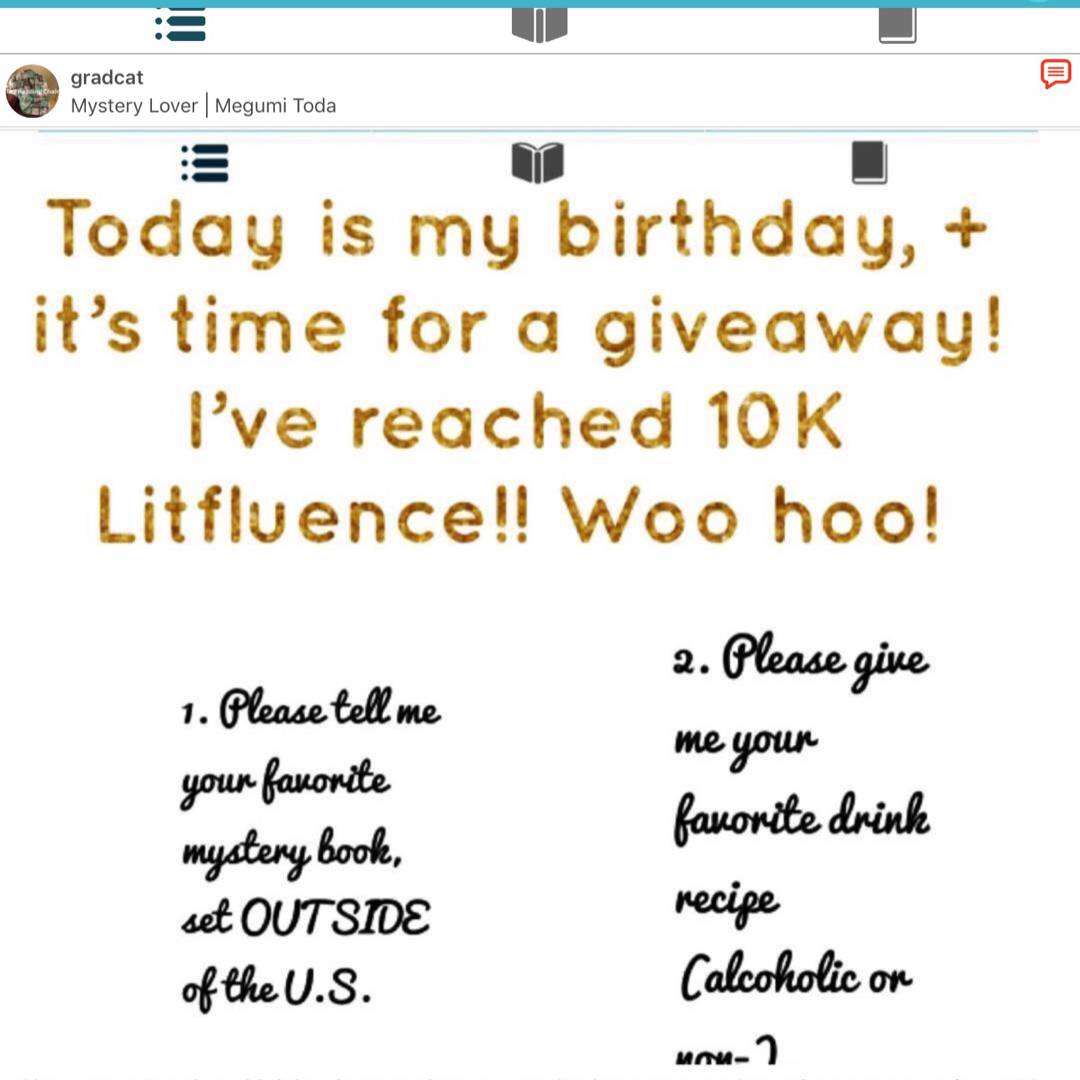This screenshot has width=1080, height=1080.
Task: Click the "it's time for a giveaway!" line
Action: 518,329
